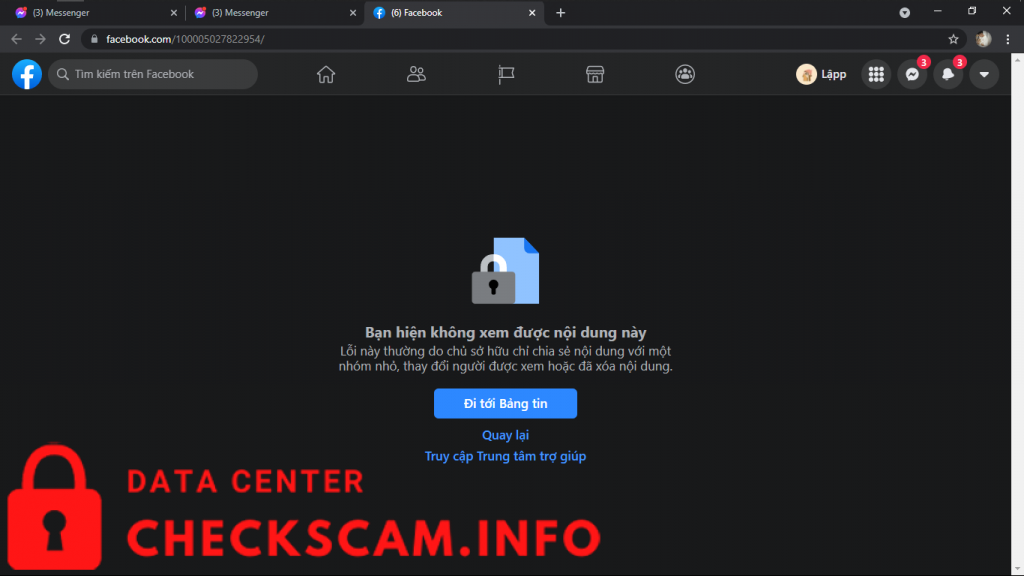Reload the current page
1024x576 pixels.
[64, 39]
